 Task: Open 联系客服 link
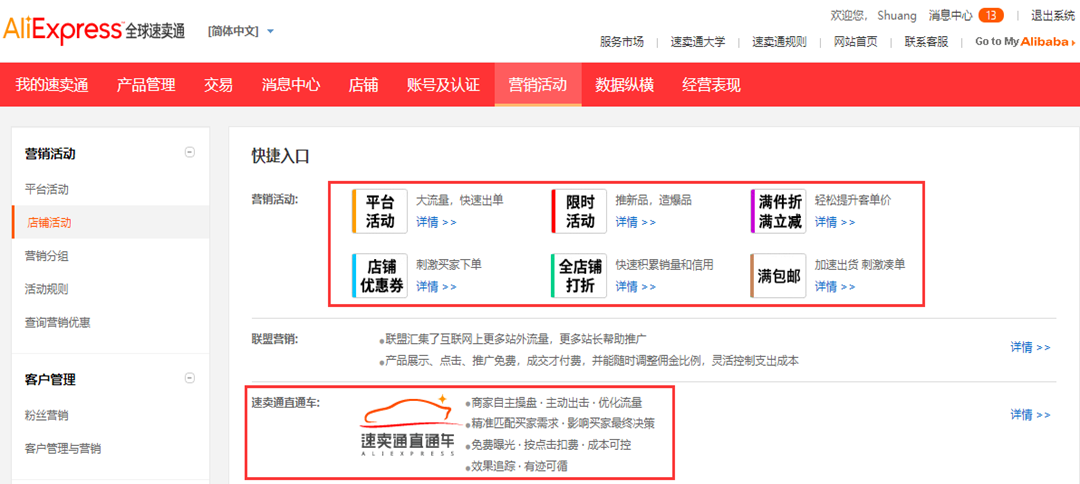[x=926, y=41]
